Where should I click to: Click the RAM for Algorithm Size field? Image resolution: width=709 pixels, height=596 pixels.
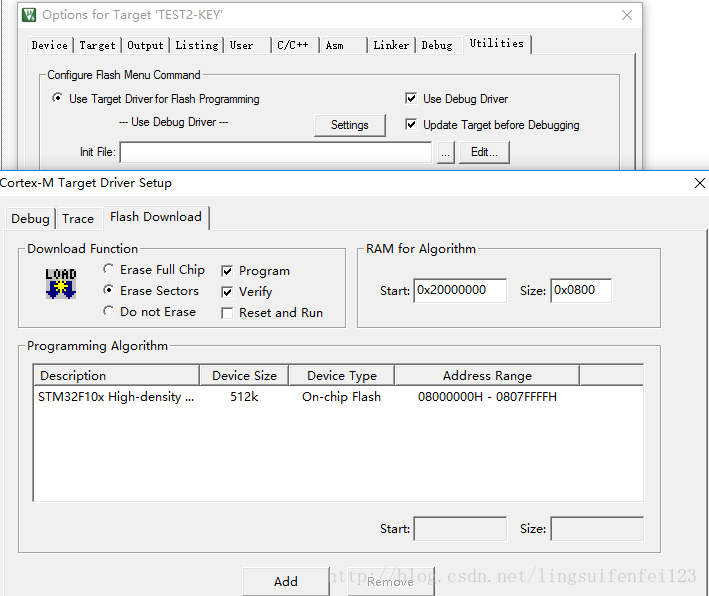tap(581, 290)
